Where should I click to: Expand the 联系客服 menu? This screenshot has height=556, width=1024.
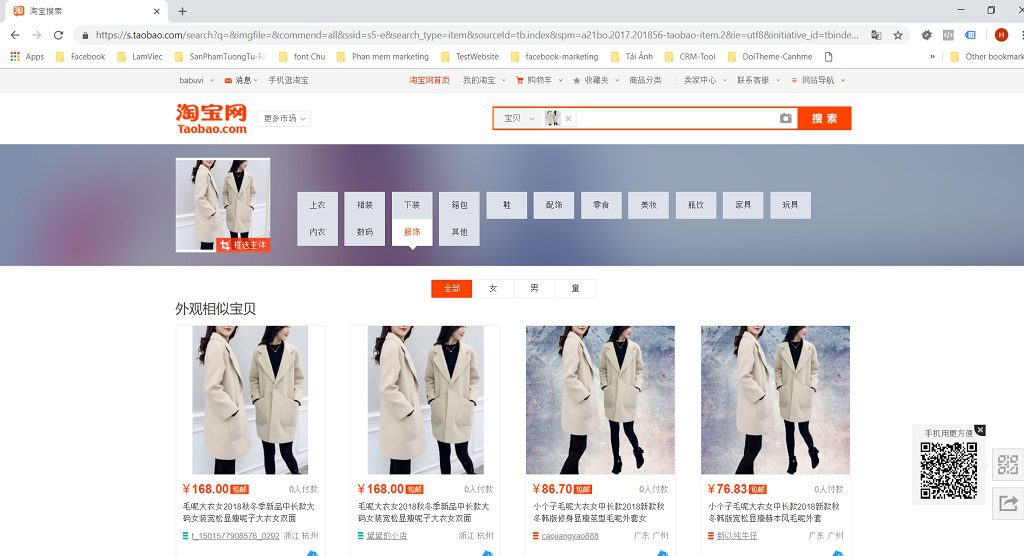758,80
